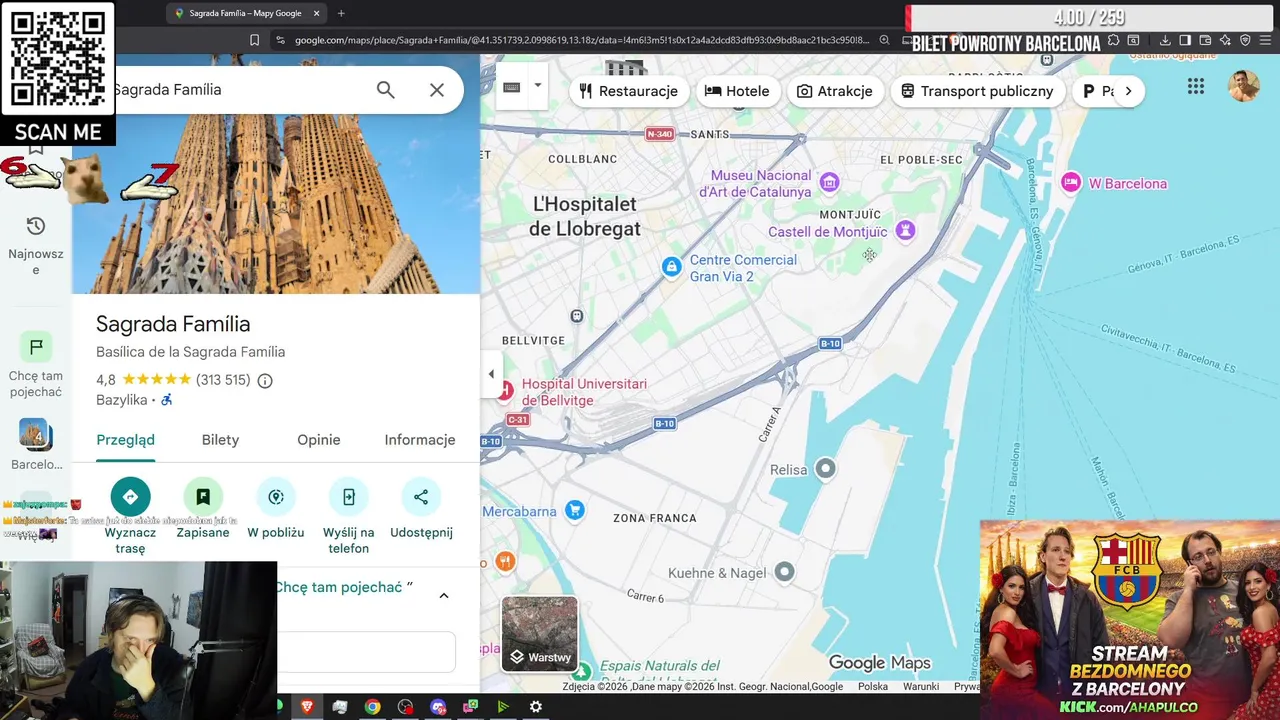Click the Centre Comercial Gran Via 2 marker

click(x=672, y=267)
